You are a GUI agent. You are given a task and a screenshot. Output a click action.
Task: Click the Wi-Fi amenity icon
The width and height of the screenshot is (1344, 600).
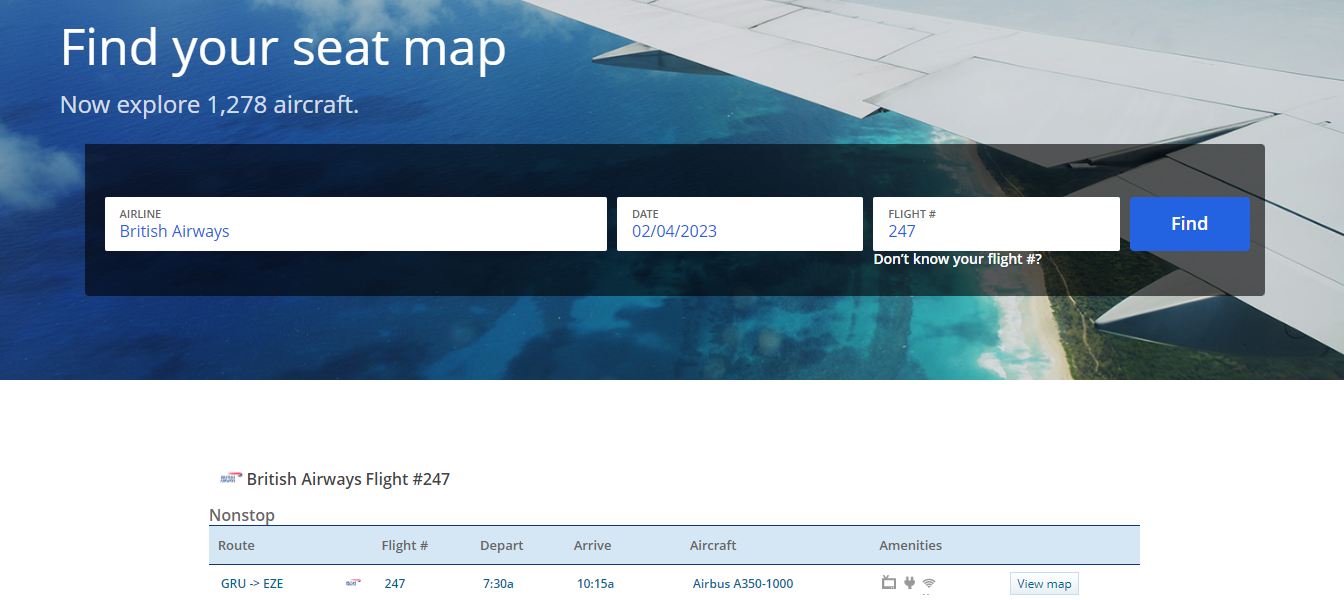pos(929,583)
